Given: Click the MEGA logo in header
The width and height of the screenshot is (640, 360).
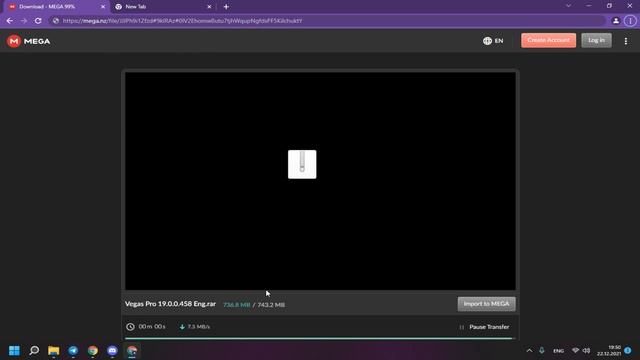Looking at the screenshot, I should (x=29, y=41).
